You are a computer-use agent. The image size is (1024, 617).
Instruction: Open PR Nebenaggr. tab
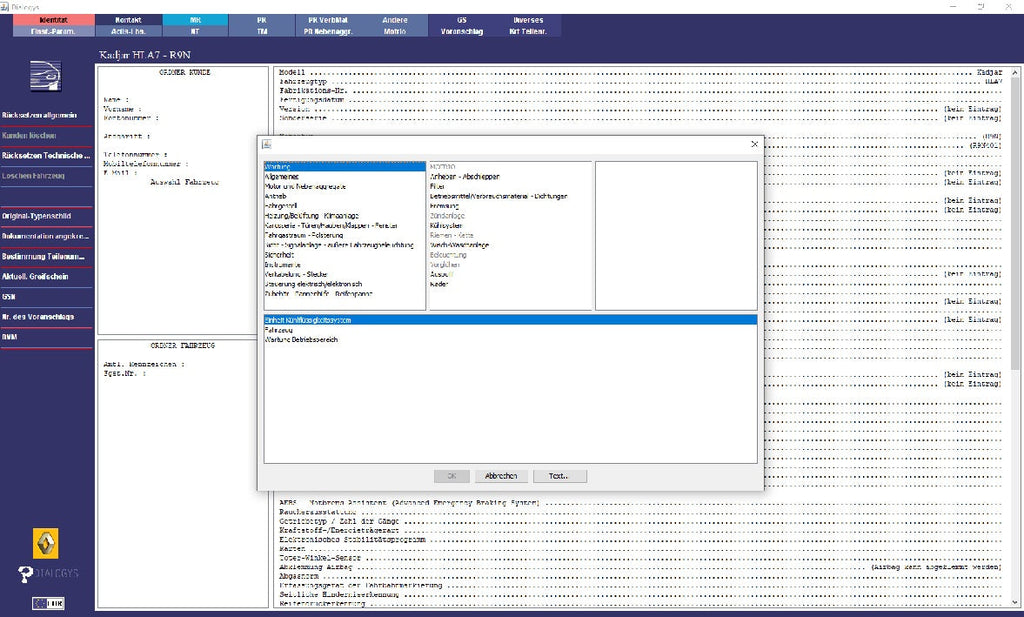click(x=328, y=31)
